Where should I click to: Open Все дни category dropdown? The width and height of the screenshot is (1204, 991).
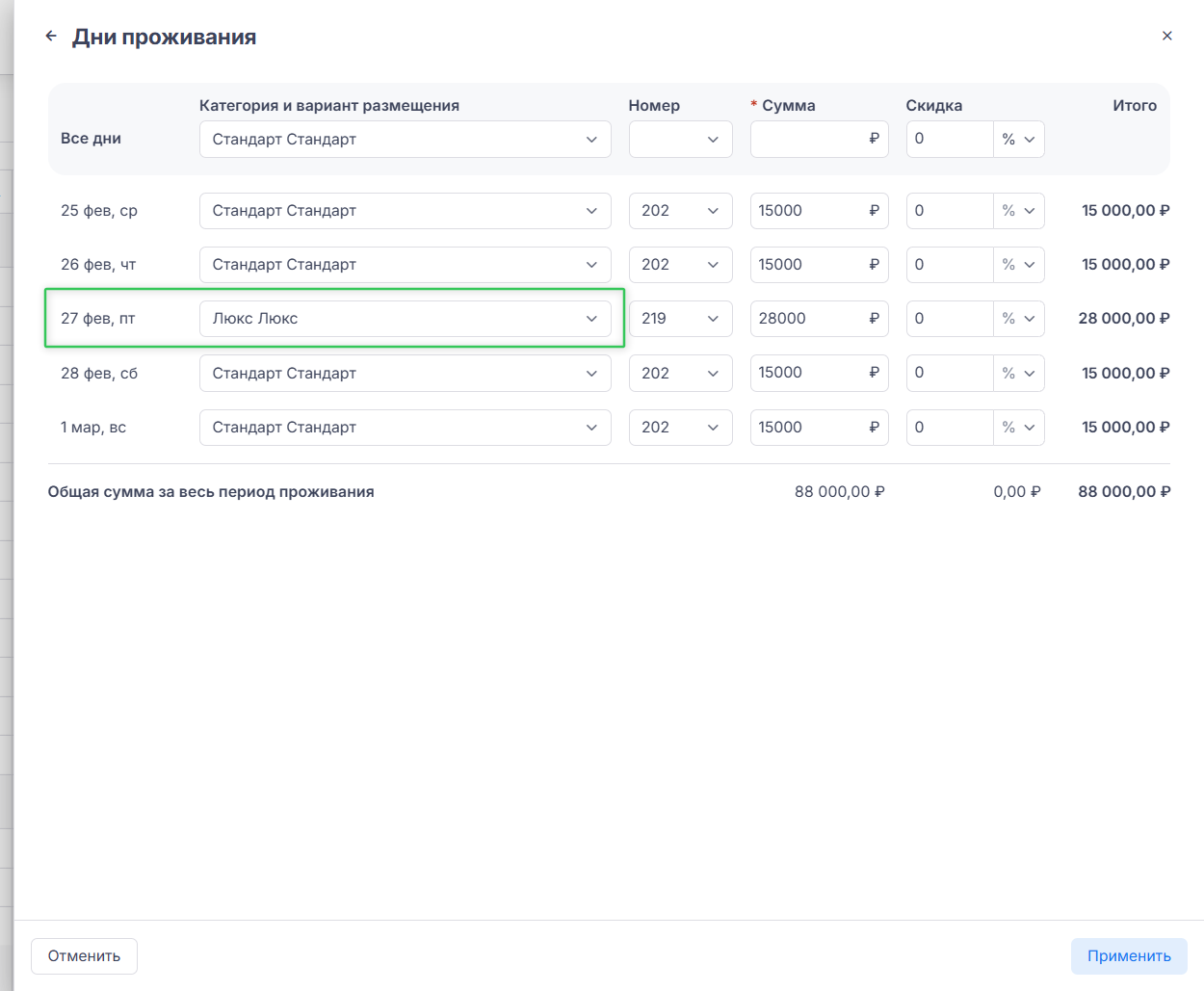pos(405,139)
